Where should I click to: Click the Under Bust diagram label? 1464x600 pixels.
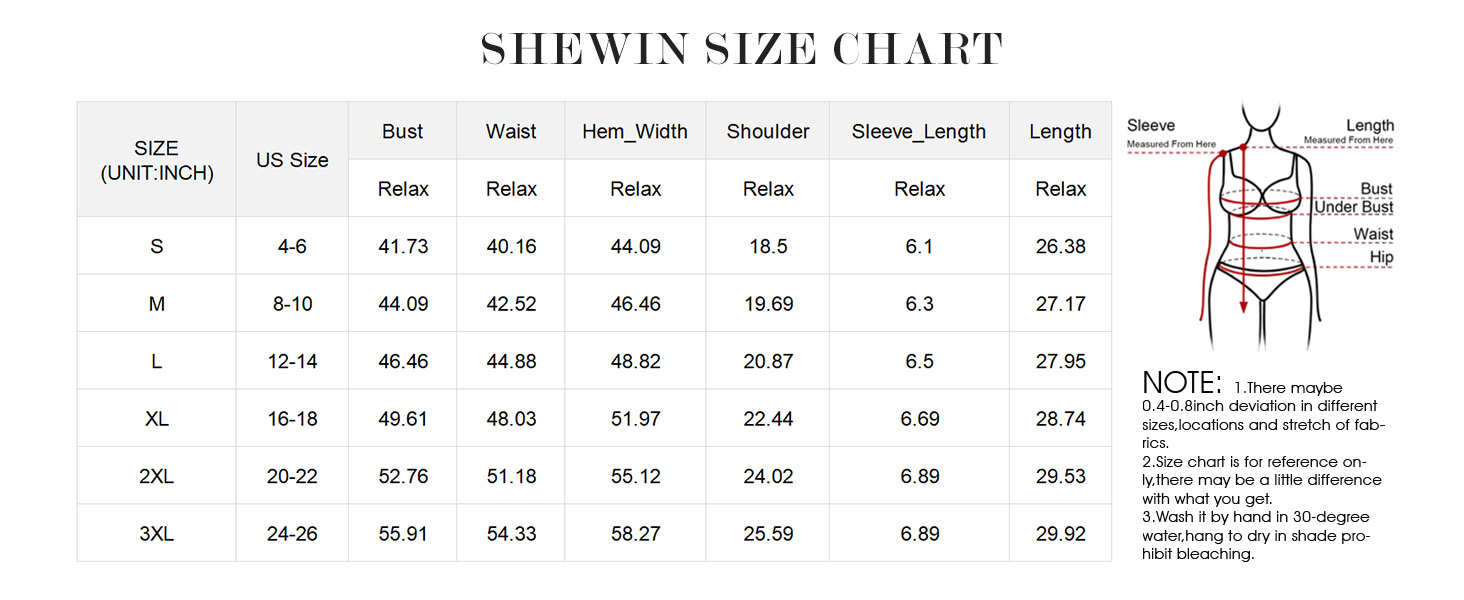point(1353,208)
